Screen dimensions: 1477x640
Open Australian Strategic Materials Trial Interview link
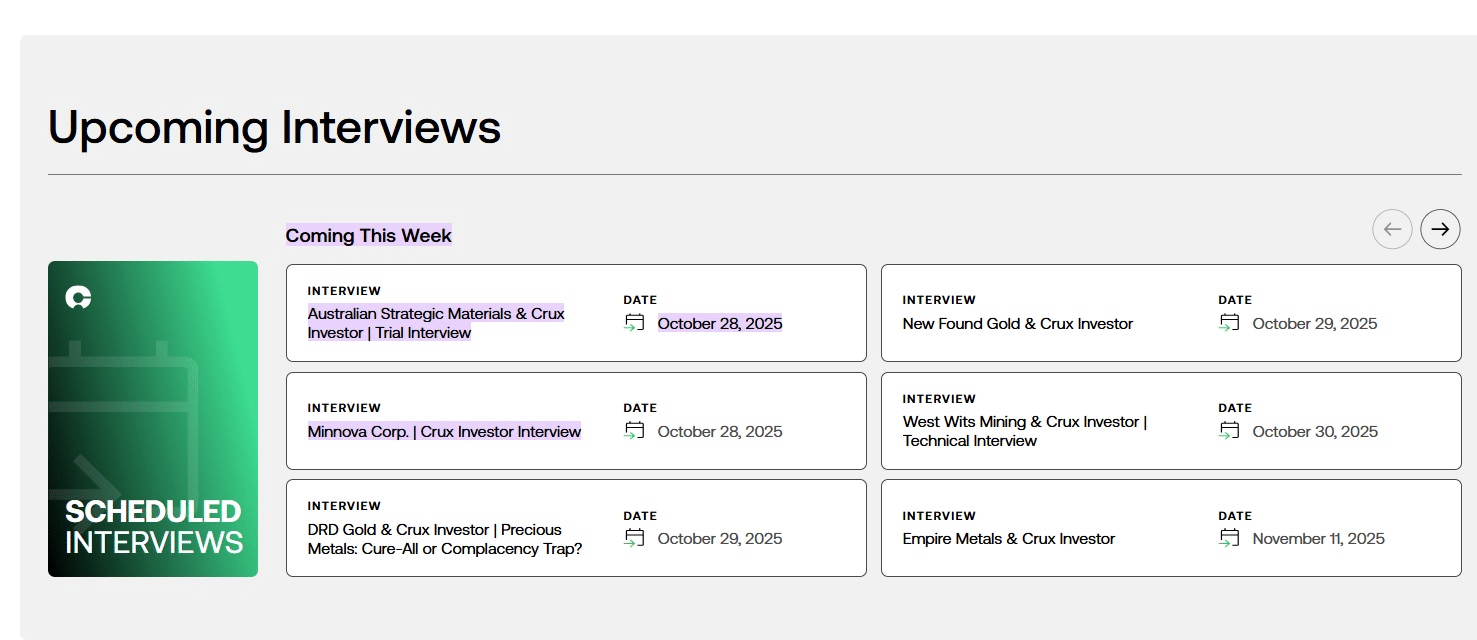click(x=436, y=323)
